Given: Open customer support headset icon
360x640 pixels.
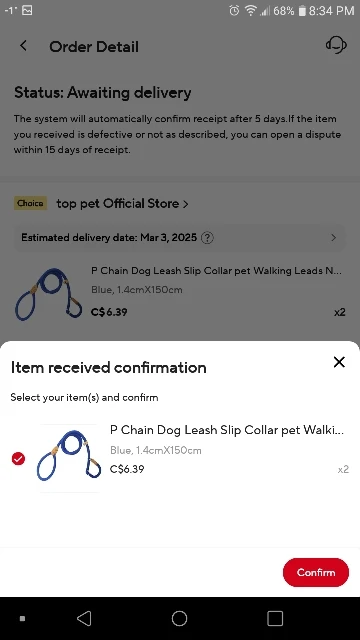Looking at the screenshot, I should coord(336,45).
